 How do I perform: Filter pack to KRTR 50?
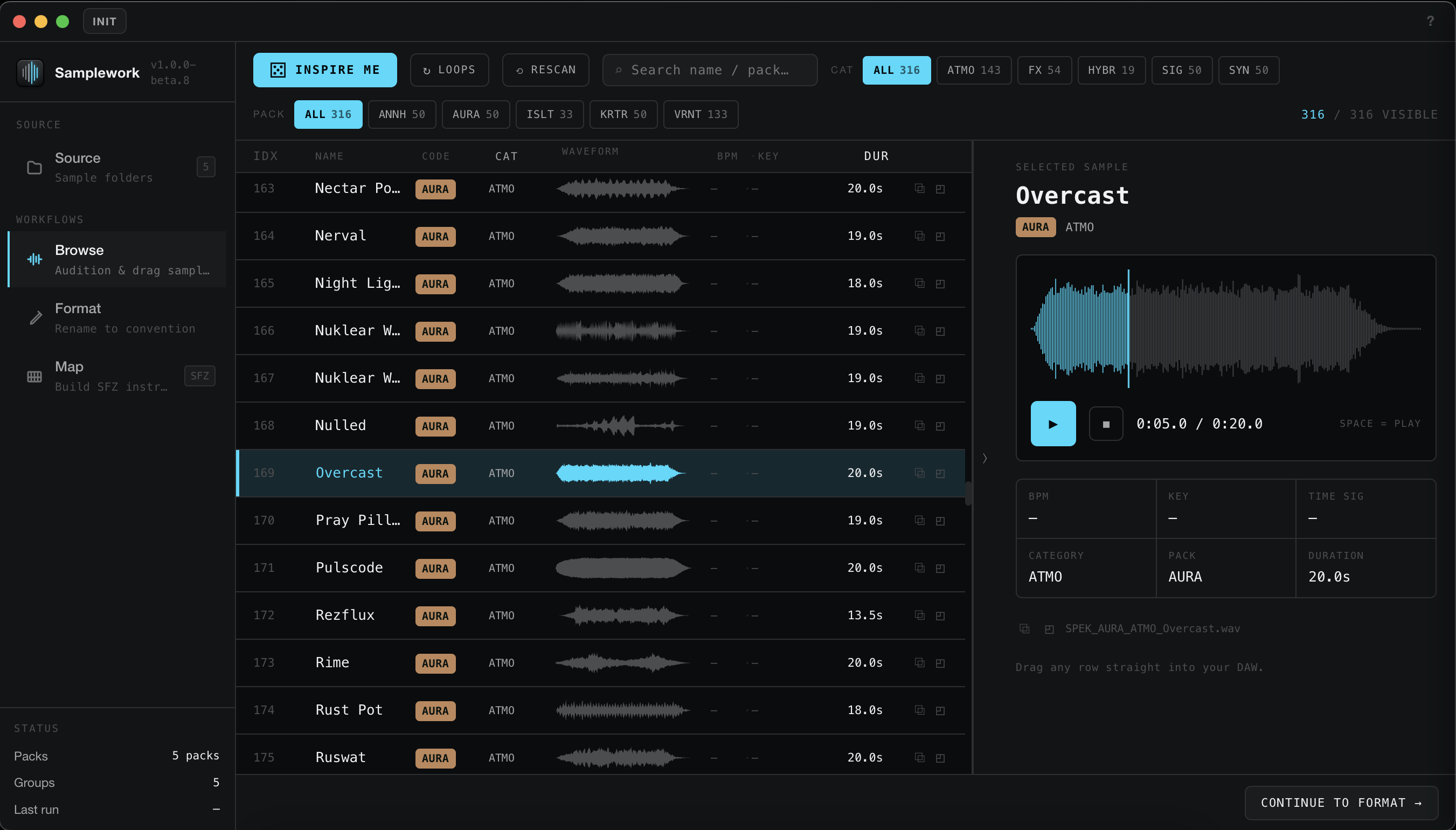pos(623,114)
